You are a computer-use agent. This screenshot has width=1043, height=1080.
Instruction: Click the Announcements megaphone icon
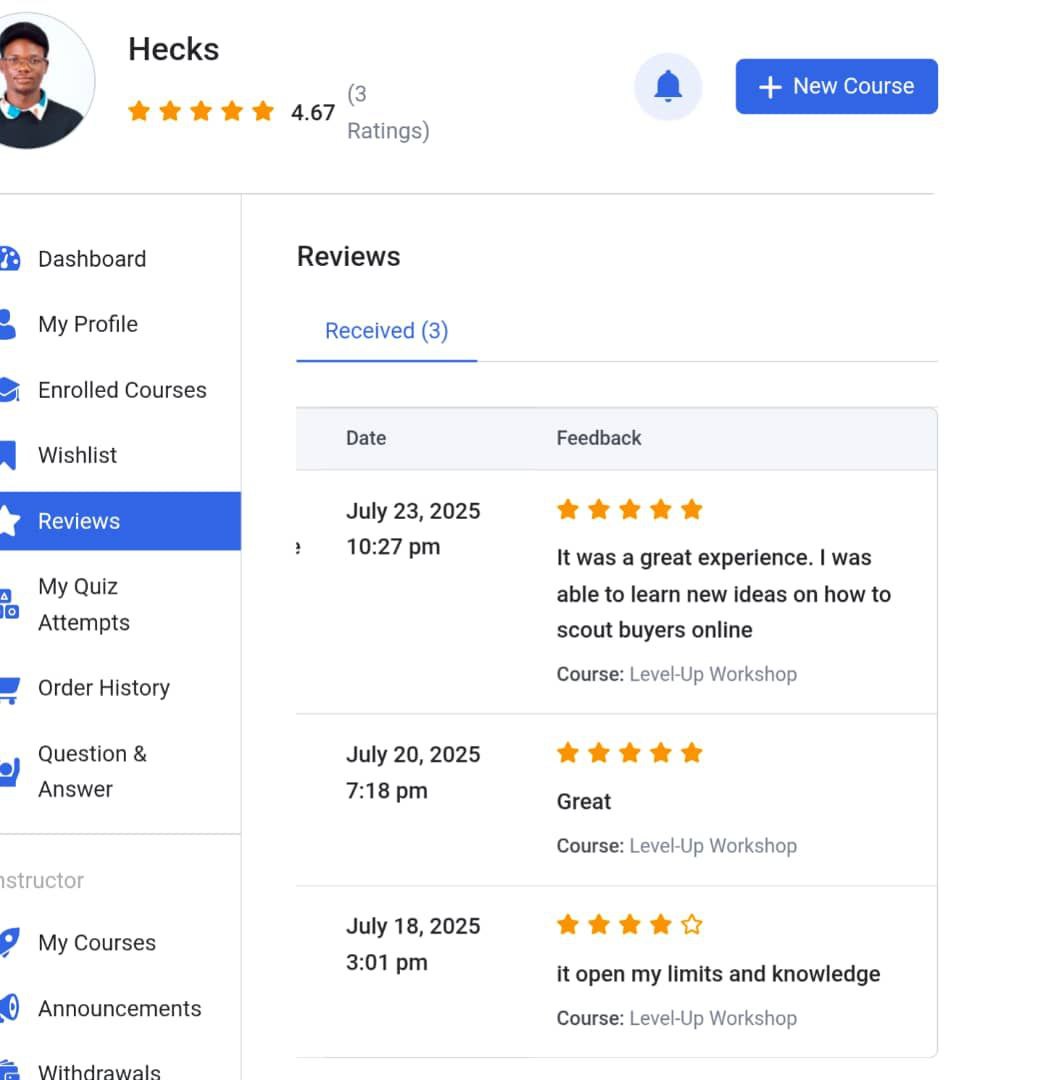(10, 1008)
